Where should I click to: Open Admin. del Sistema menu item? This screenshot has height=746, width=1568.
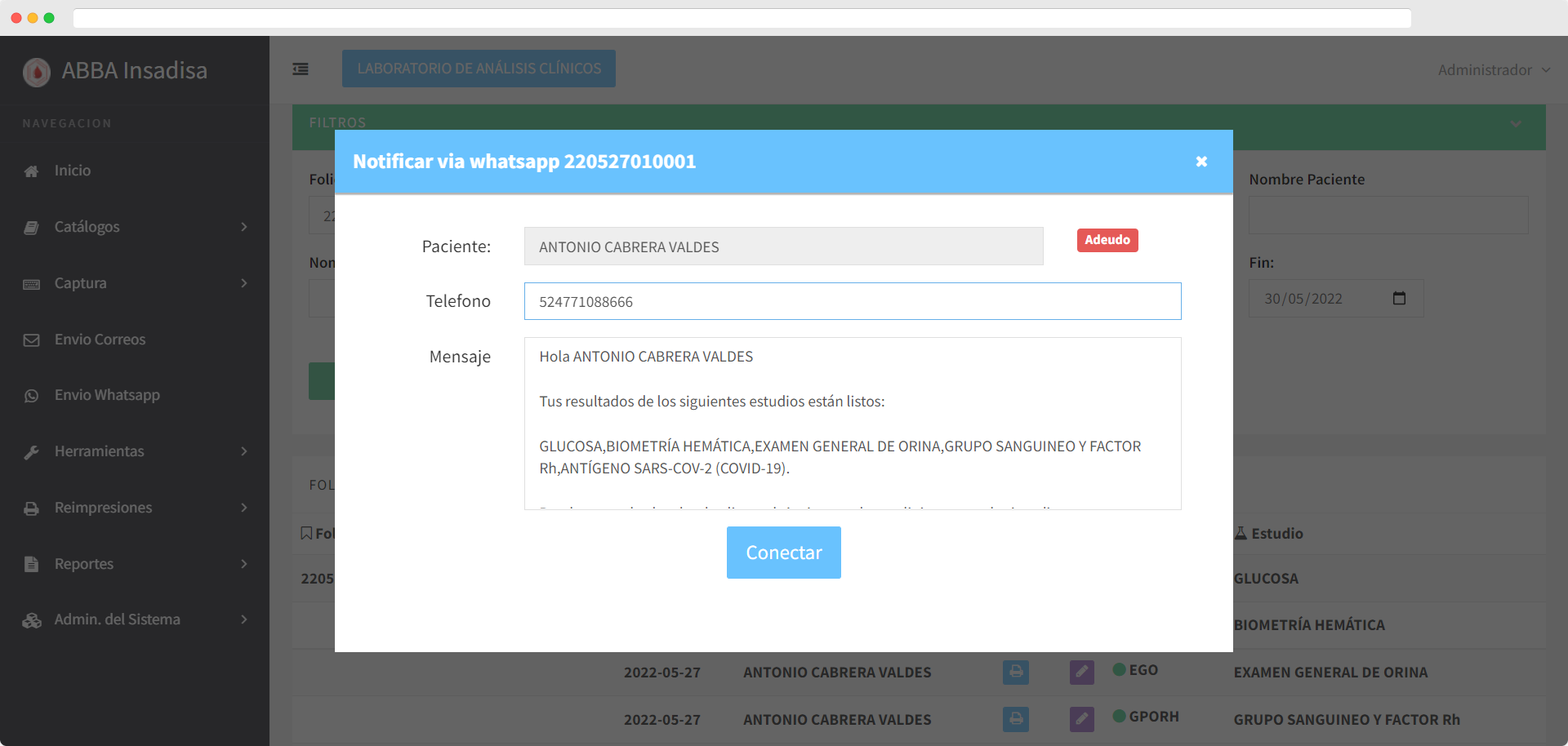(118, 619)
